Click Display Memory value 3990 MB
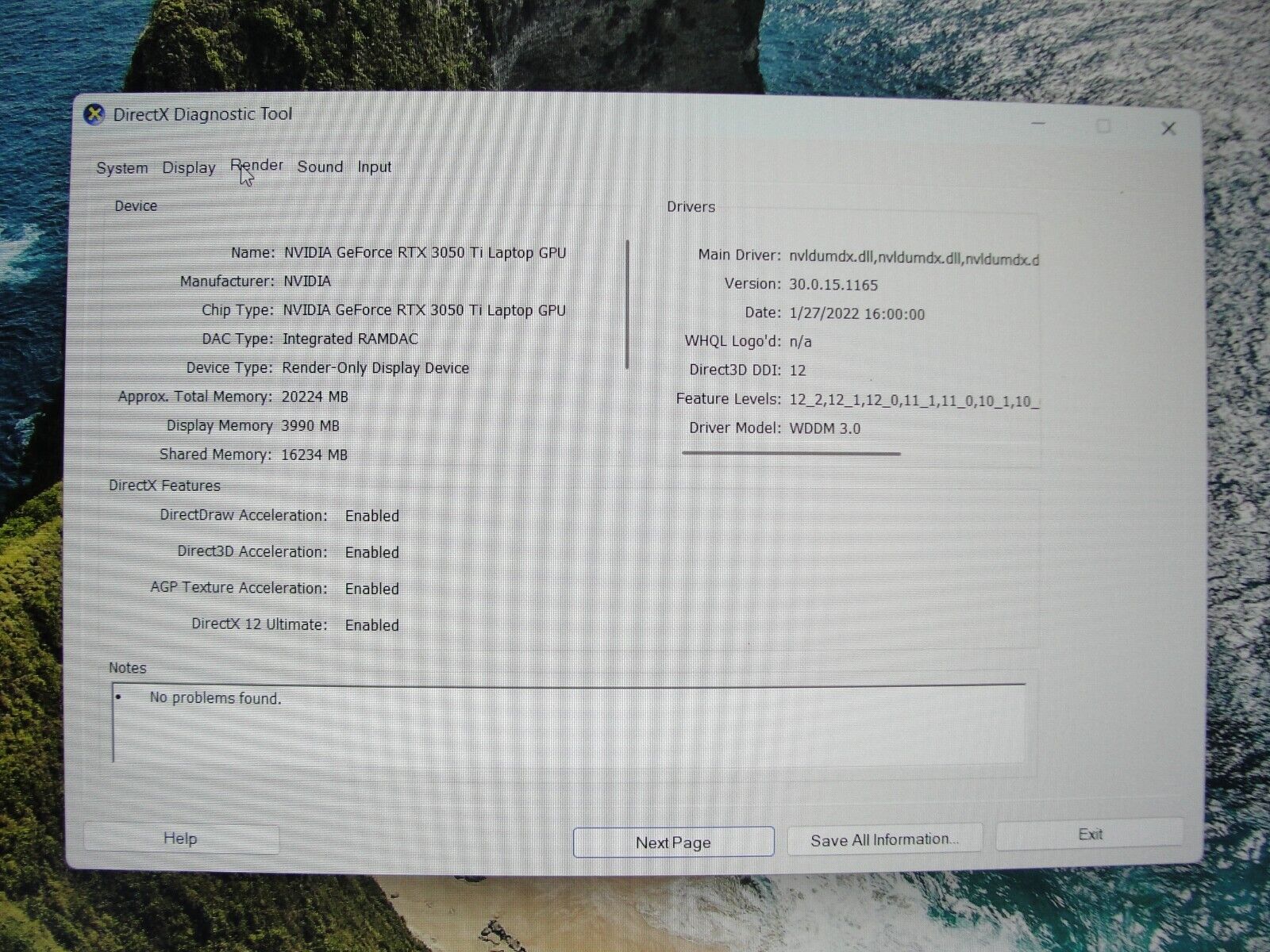1270x952 pixels. tap(310, 426)
